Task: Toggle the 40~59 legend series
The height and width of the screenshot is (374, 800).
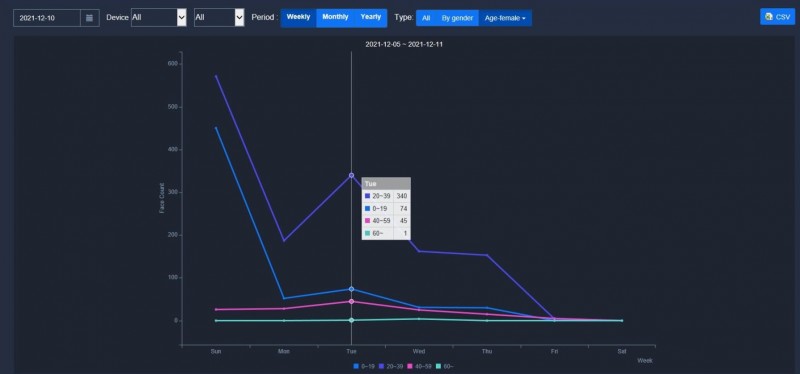Action: click(420, 366)
